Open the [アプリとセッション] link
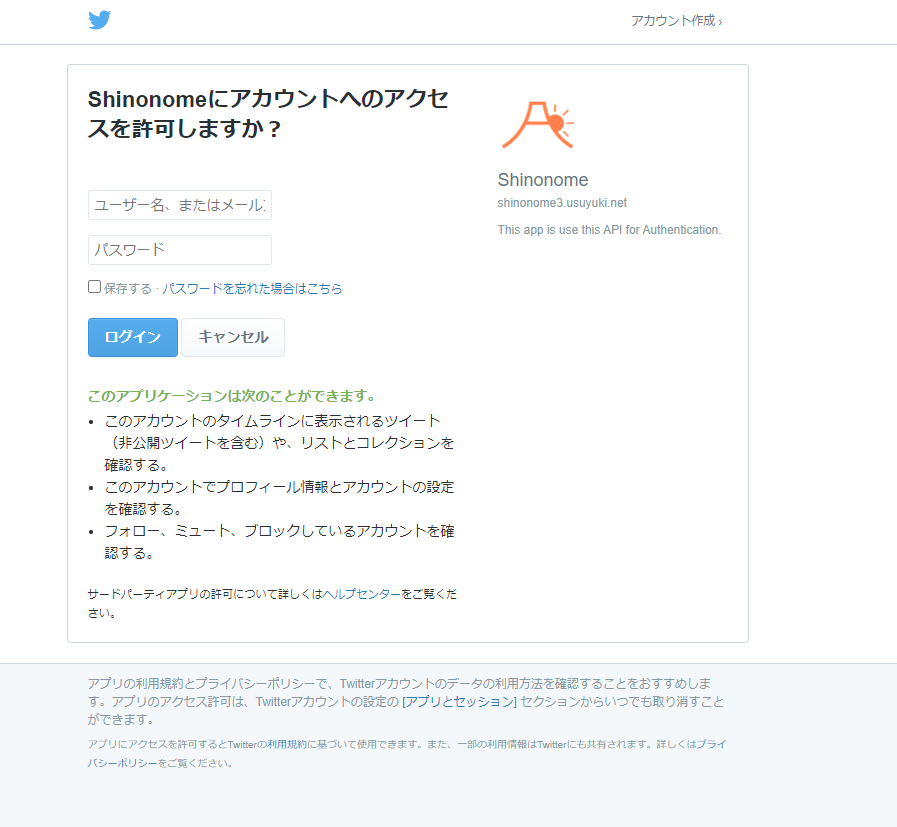Viewport: 897px width, 827px height. (x=459, y=702)
